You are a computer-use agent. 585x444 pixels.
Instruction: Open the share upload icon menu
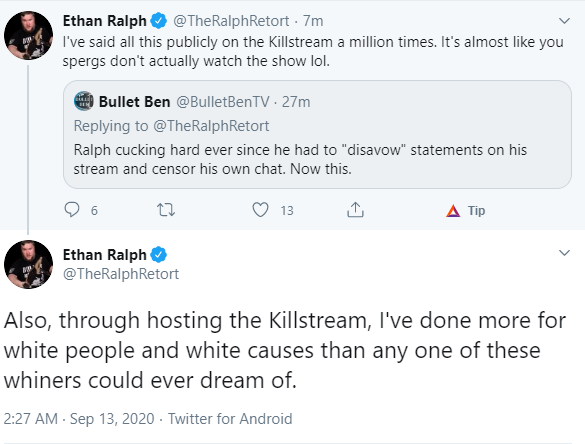(x=355, y=210)
